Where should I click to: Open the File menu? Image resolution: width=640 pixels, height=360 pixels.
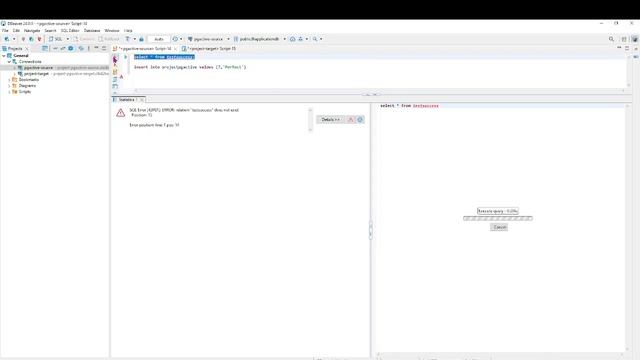[5, 31]
